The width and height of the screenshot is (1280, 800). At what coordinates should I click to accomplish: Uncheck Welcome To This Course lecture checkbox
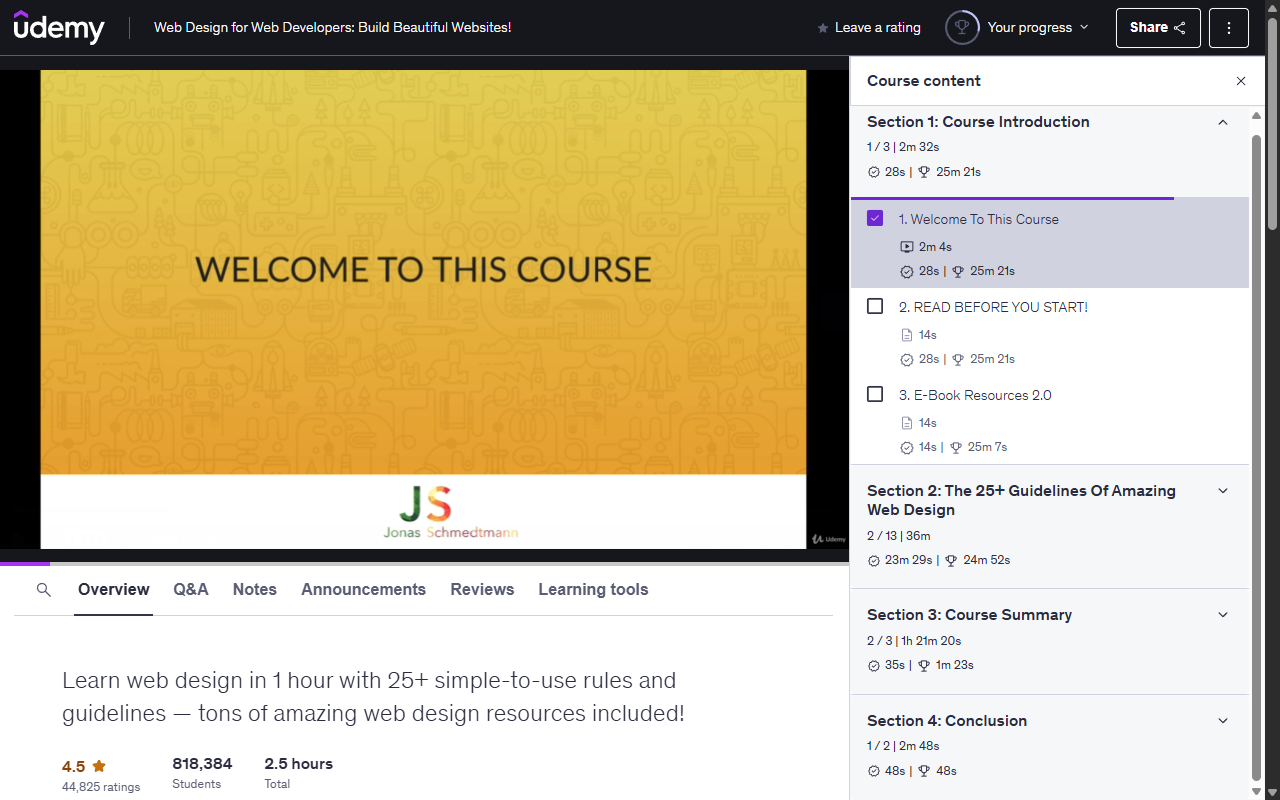click(x=875, y=218)
